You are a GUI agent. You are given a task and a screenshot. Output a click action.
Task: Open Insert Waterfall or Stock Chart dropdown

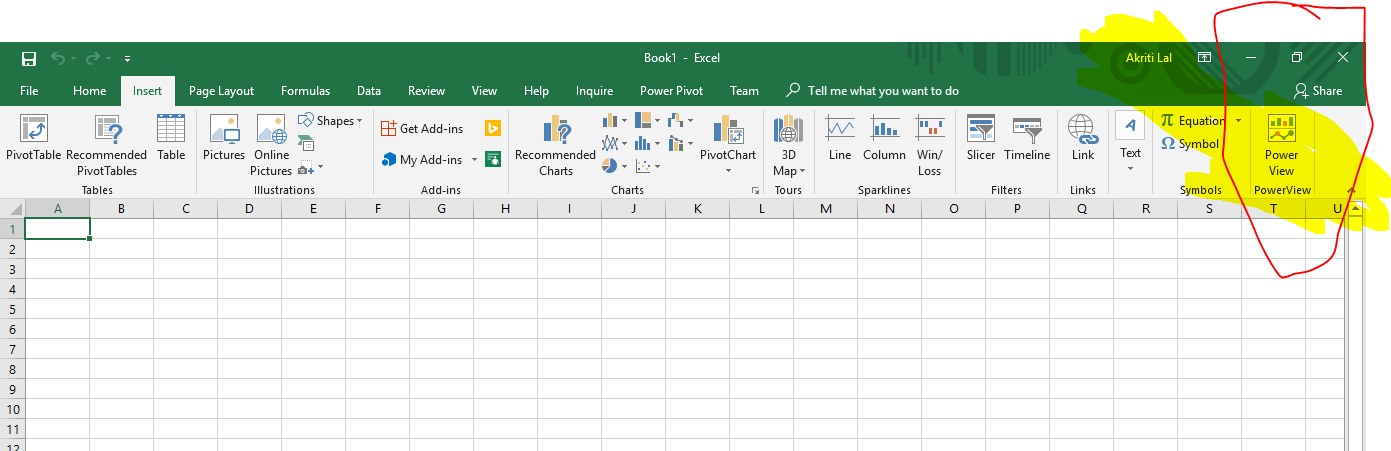click(681, 121)
